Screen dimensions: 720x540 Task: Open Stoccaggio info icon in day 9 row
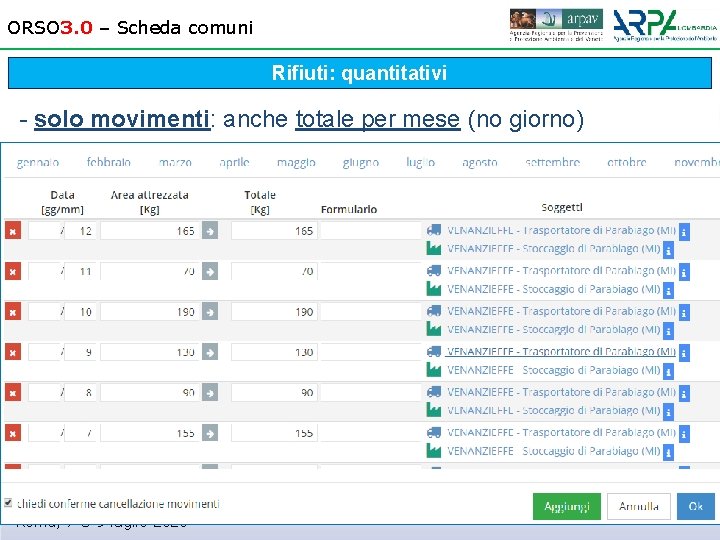coord(669,371)
